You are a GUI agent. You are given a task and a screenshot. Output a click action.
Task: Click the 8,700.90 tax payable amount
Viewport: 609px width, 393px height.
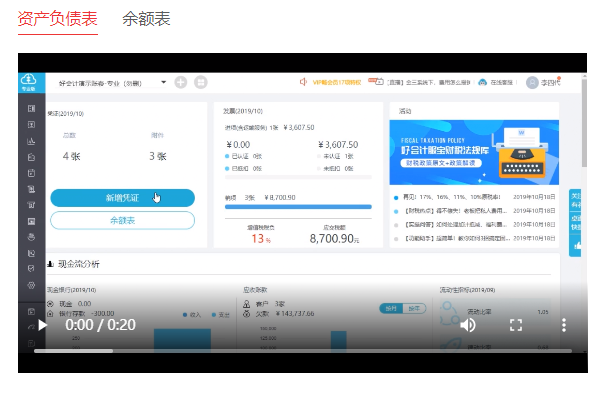334,238
